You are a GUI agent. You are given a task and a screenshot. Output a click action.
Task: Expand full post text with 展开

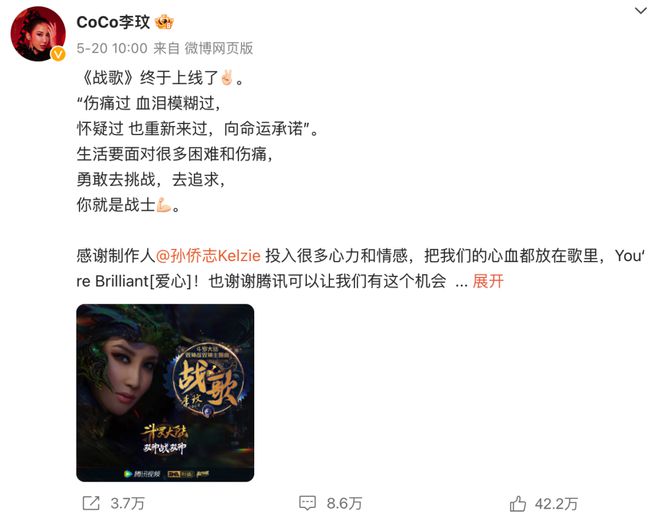click(488, 281)
